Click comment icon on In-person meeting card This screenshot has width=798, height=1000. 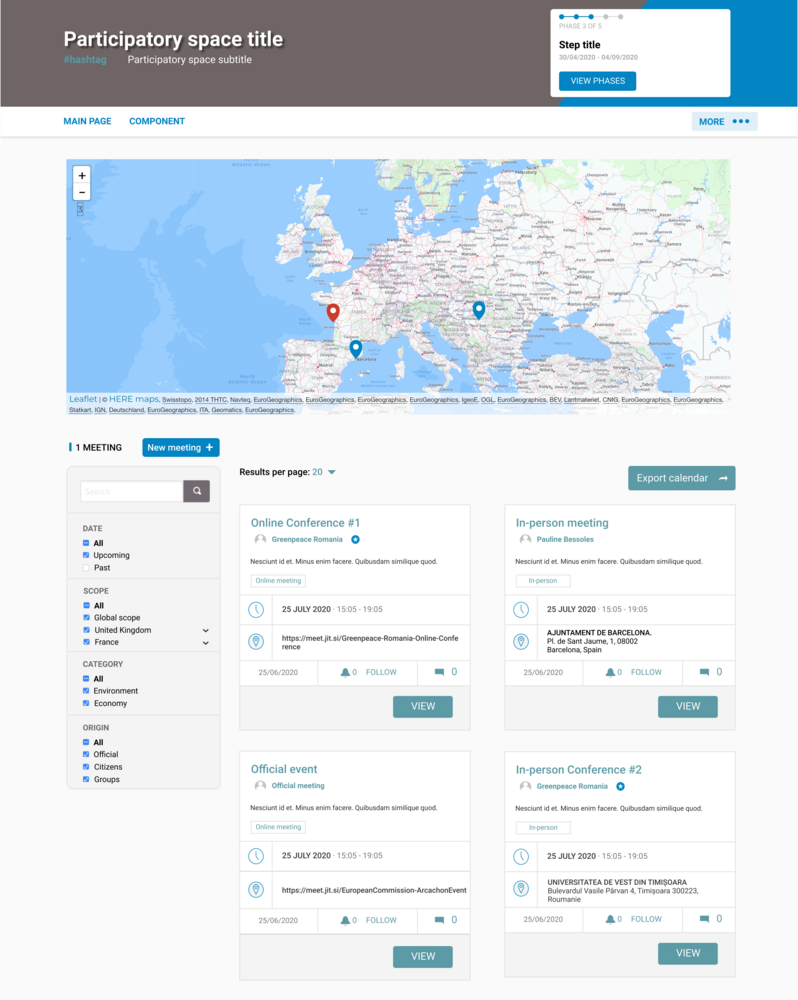(x=704, y=672)
